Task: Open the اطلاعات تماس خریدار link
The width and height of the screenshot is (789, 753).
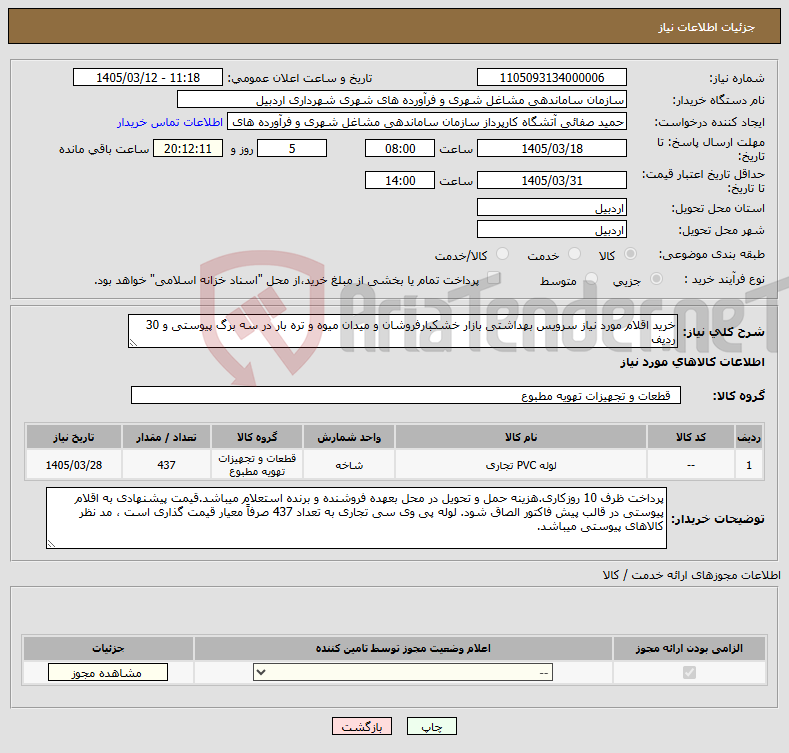Action: coord(170,122)
